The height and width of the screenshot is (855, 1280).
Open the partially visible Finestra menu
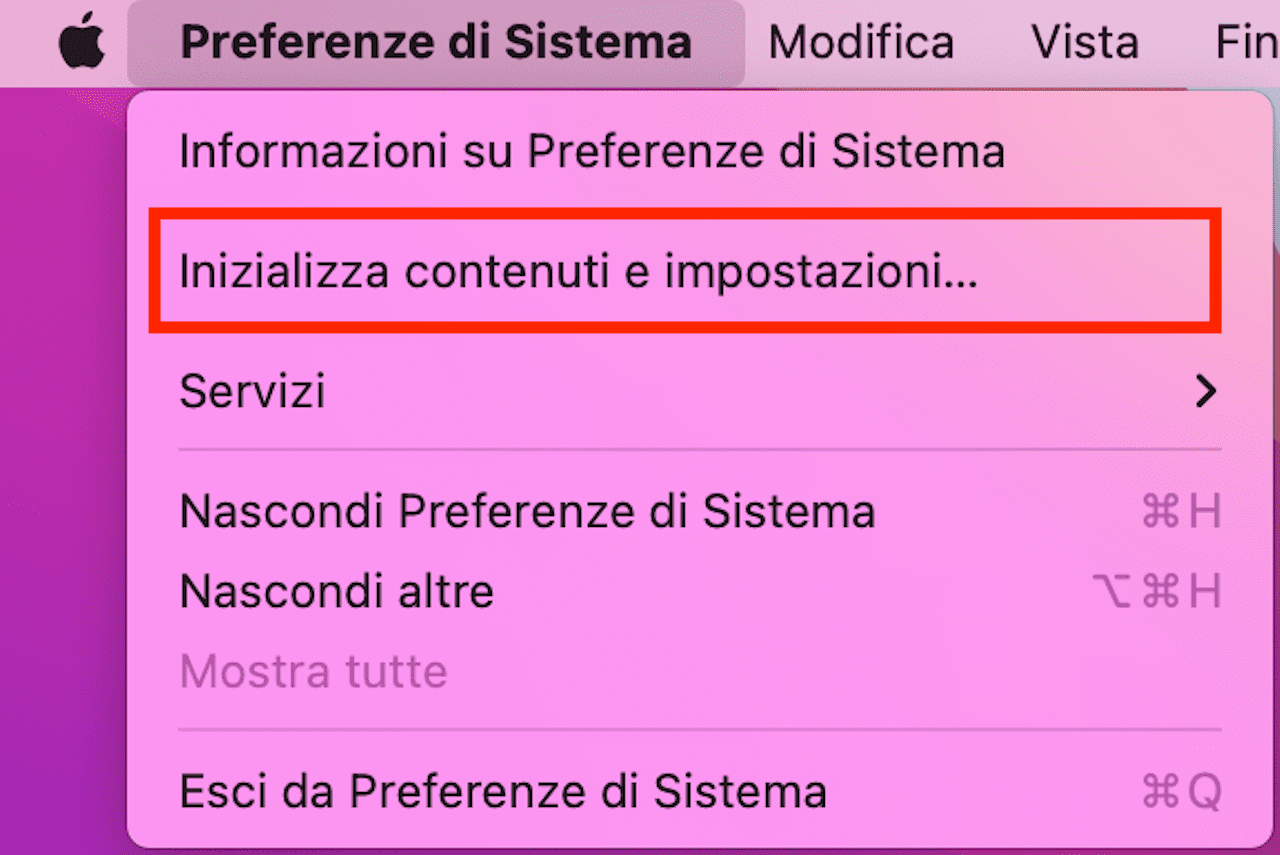(1247, 42)
